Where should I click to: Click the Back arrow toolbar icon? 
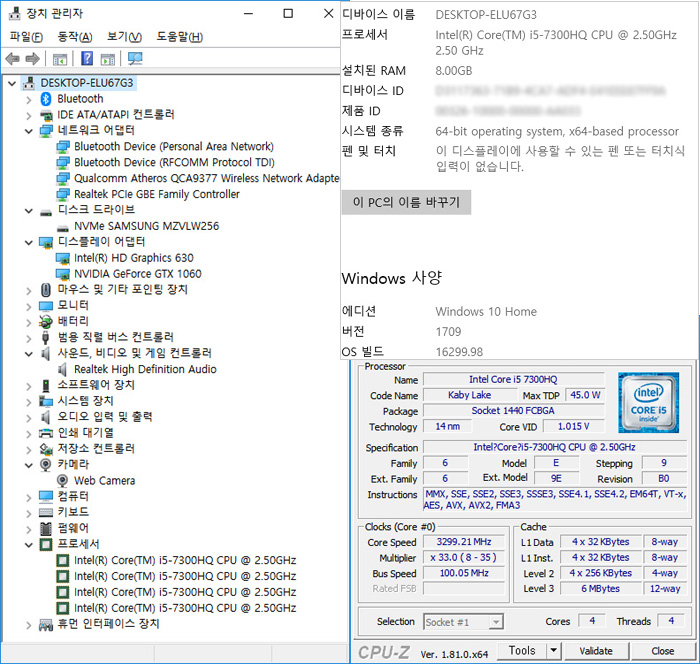coord(12,58)
